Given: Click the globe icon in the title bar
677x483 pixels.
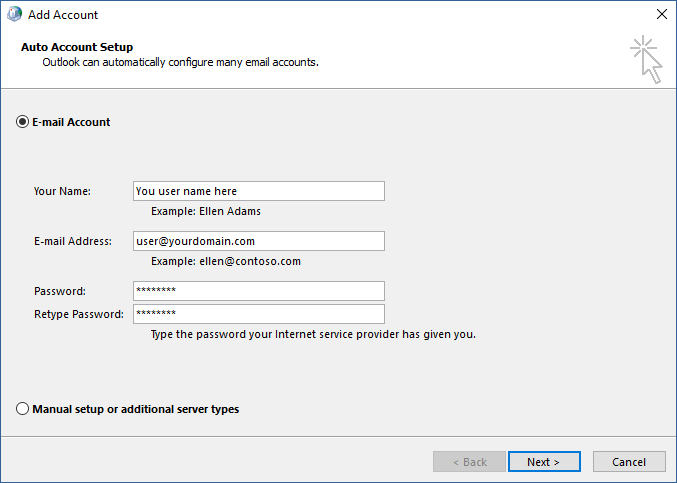Looking at the screenshot, I should [x=13, y=15].
